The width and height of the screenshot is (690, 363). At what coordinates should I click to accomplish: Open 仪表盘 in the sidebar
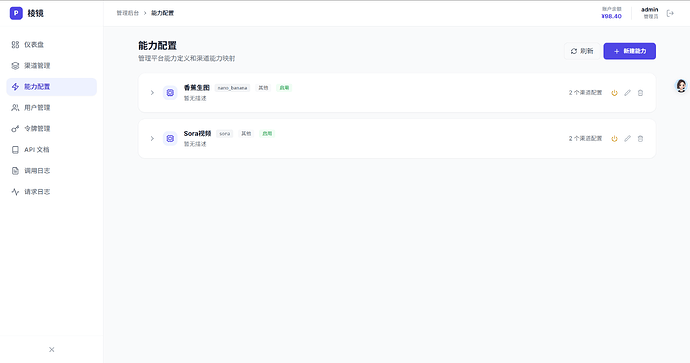(x=51, y=44)
